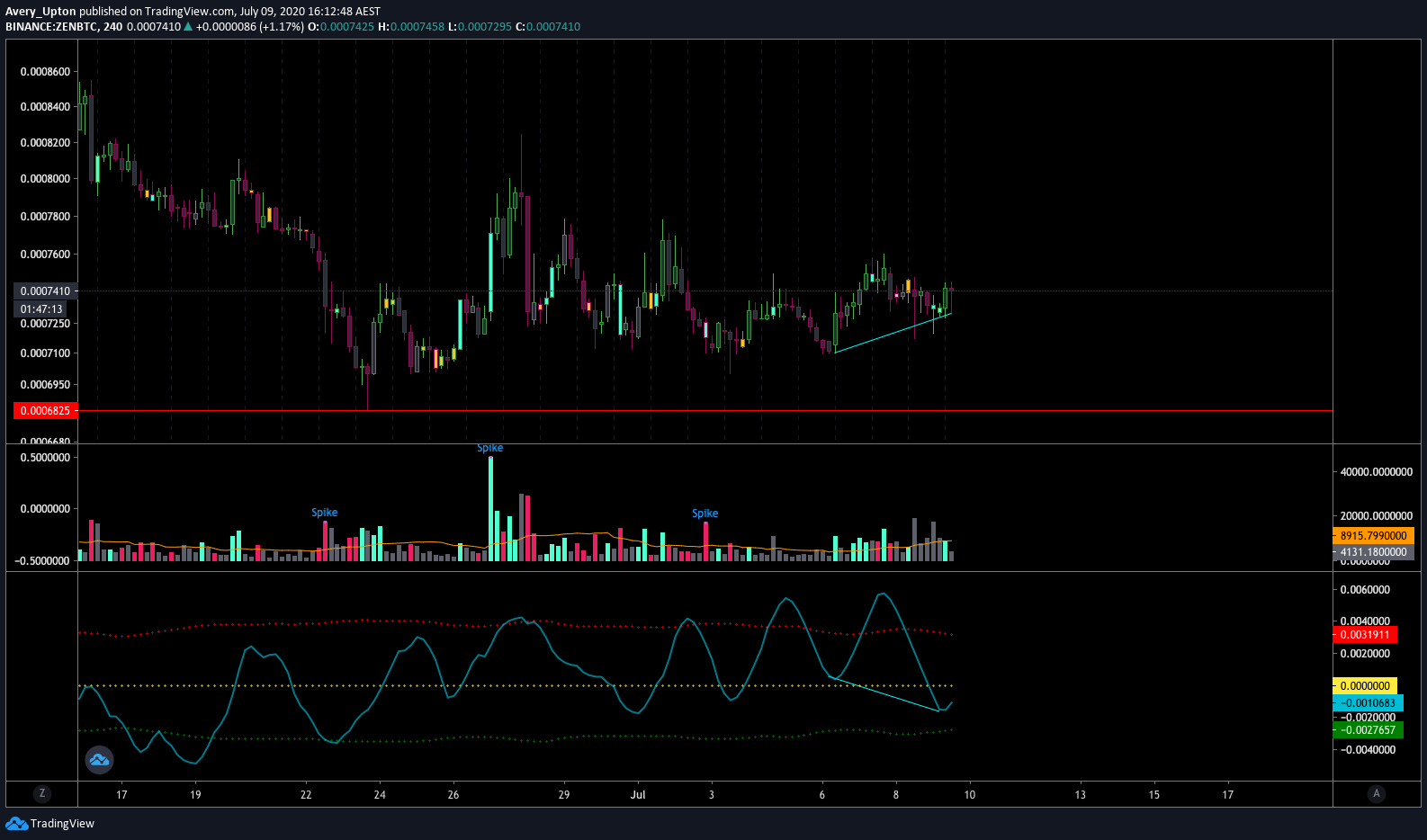Viewport: 1427px width, 840px height.
Task: Click the yellow 0.0000000 zero-line label
Action: coord(1365,686)
